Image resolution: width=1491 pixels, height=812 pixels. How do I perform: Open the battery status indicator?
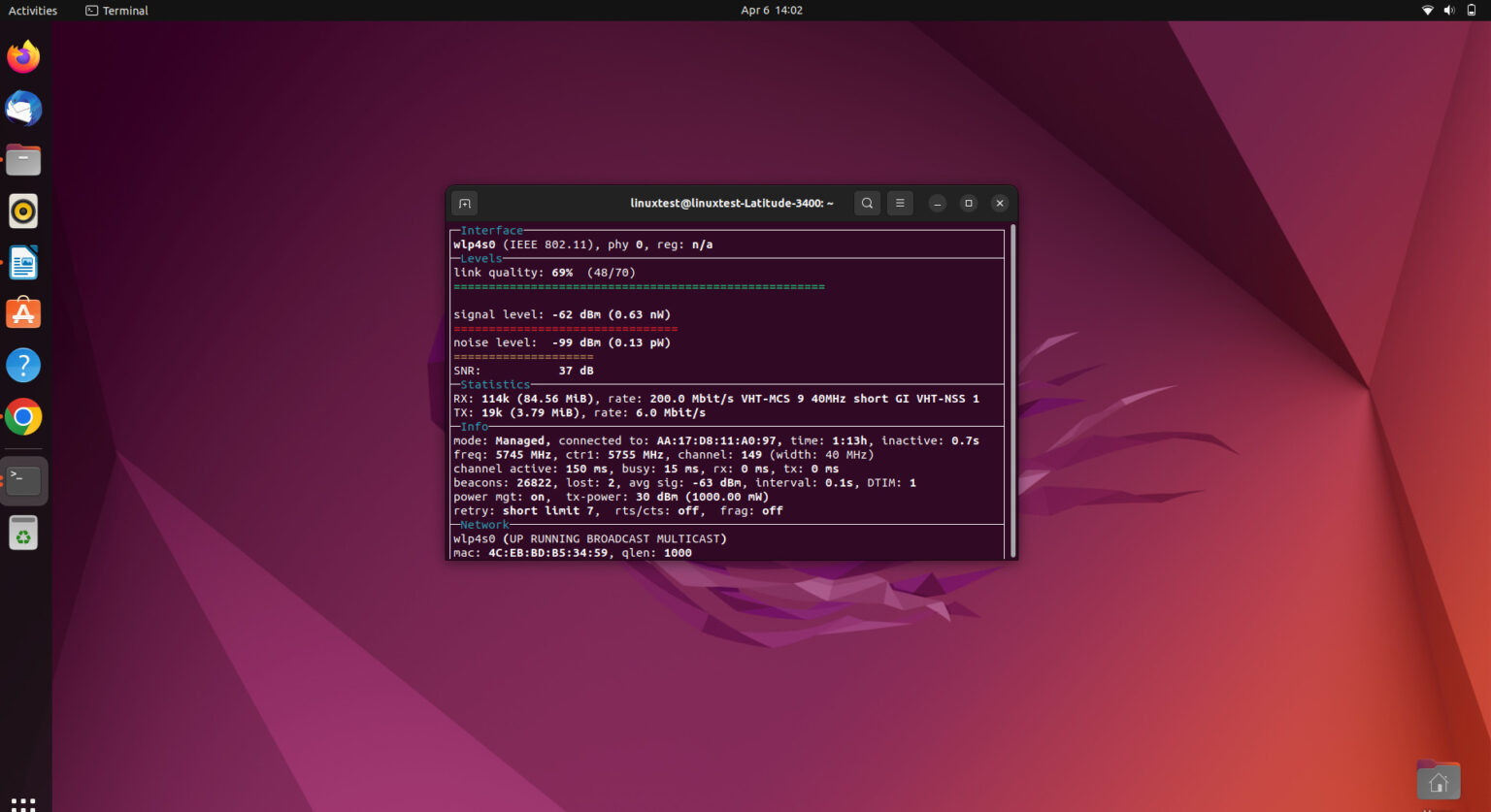1470,10
